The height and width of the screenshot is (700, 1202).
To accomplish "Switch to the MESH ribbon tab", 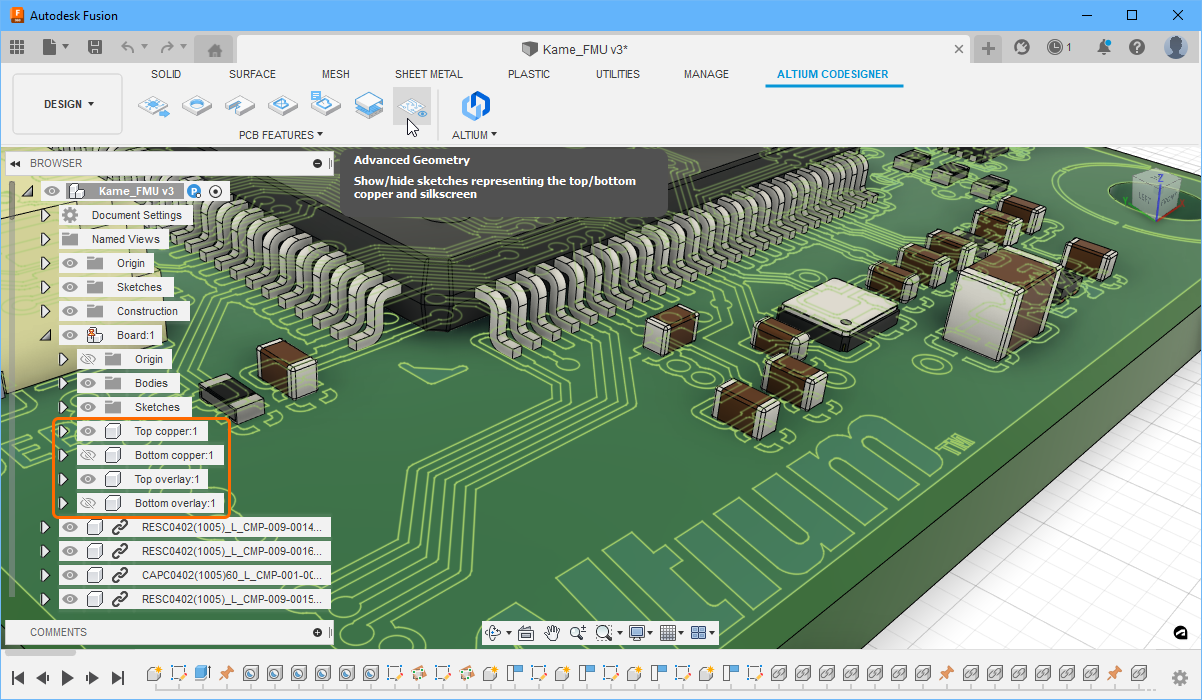I will 336,74.
